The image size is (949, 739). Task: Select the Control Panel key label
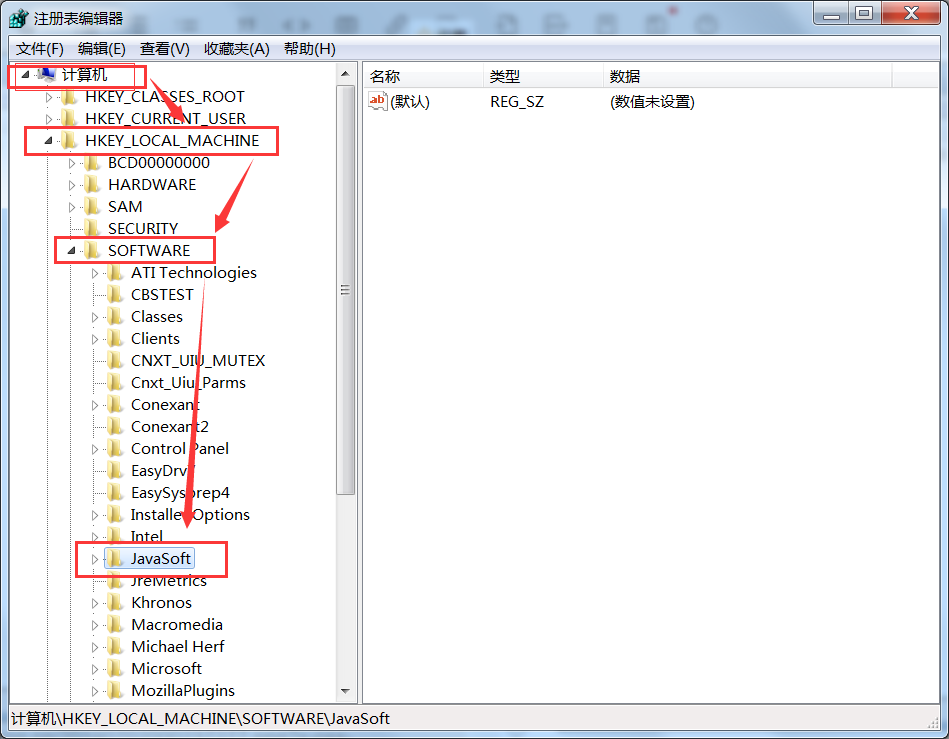(180, 448)
